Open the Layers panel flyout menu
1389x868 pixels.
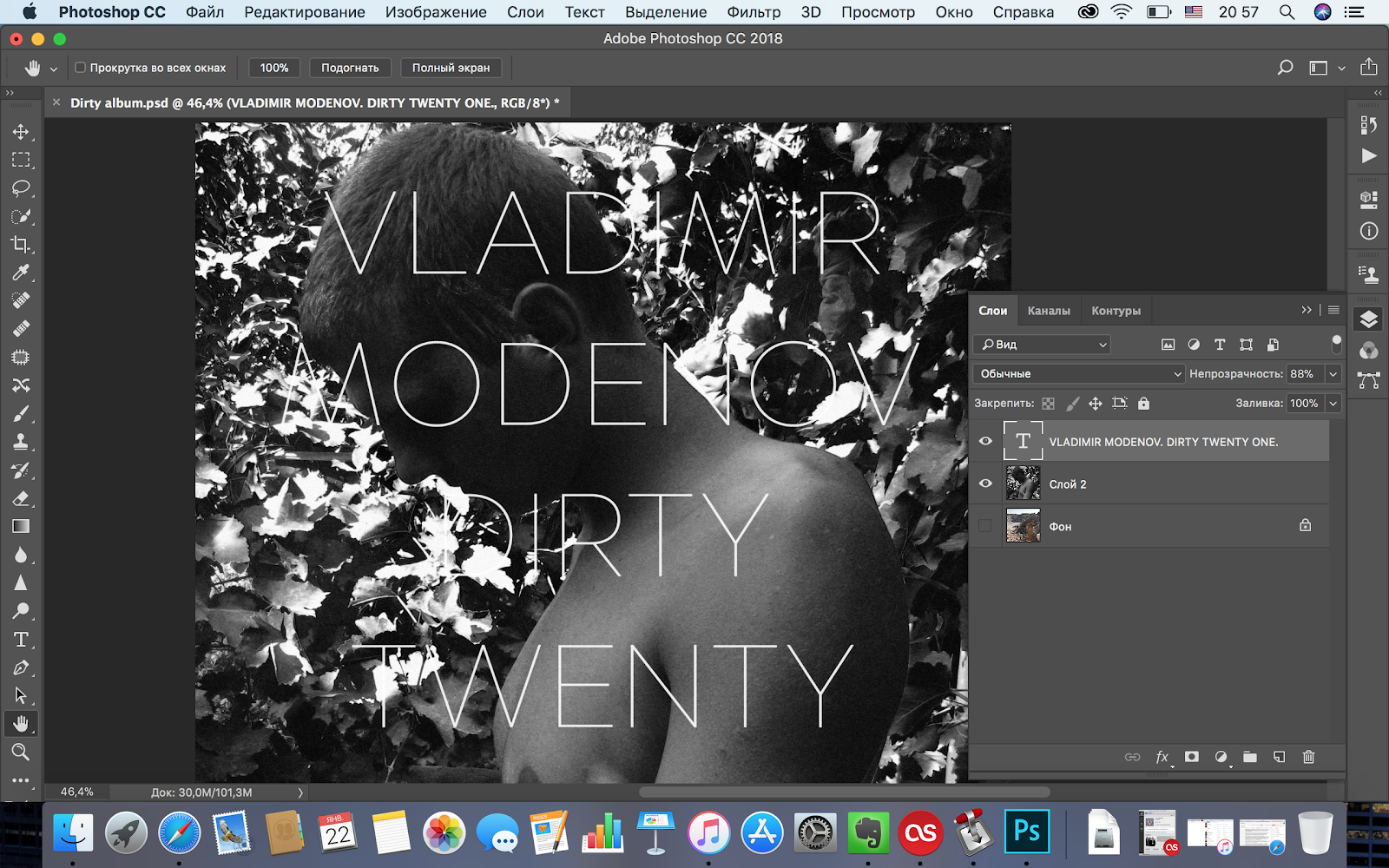pyautogui.click(x=1333, y=310)
